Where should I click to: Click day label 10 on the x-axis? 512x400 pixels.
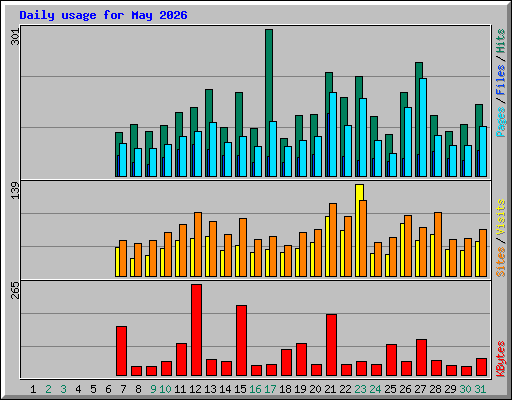pyautogui.click(x=165, y=389)
